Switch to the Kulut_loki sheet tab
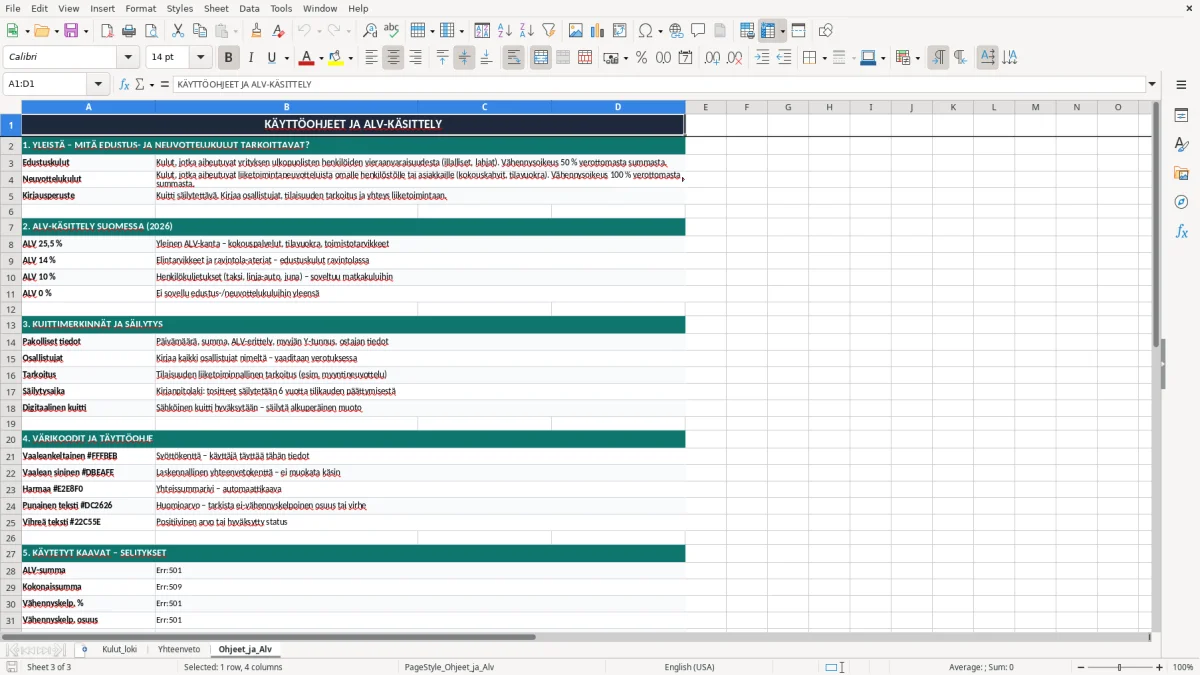Screen dimensions: 1200x675 (x=119, y=649)
